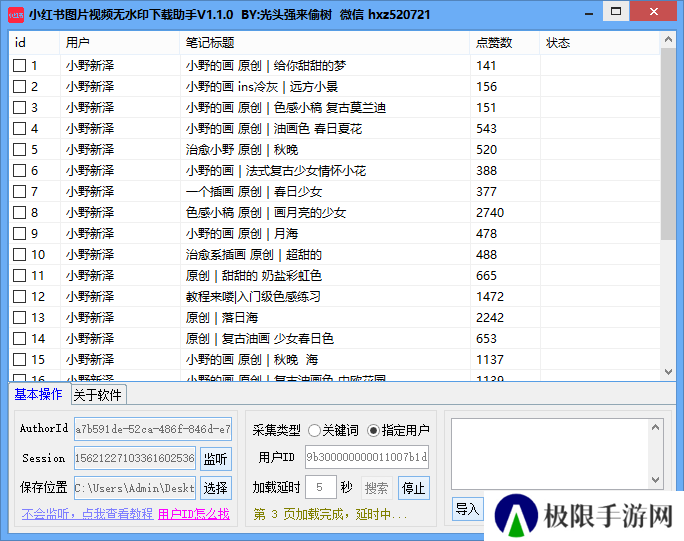
Task: Click the text area scroll down arrow
Action: [655, 480]
